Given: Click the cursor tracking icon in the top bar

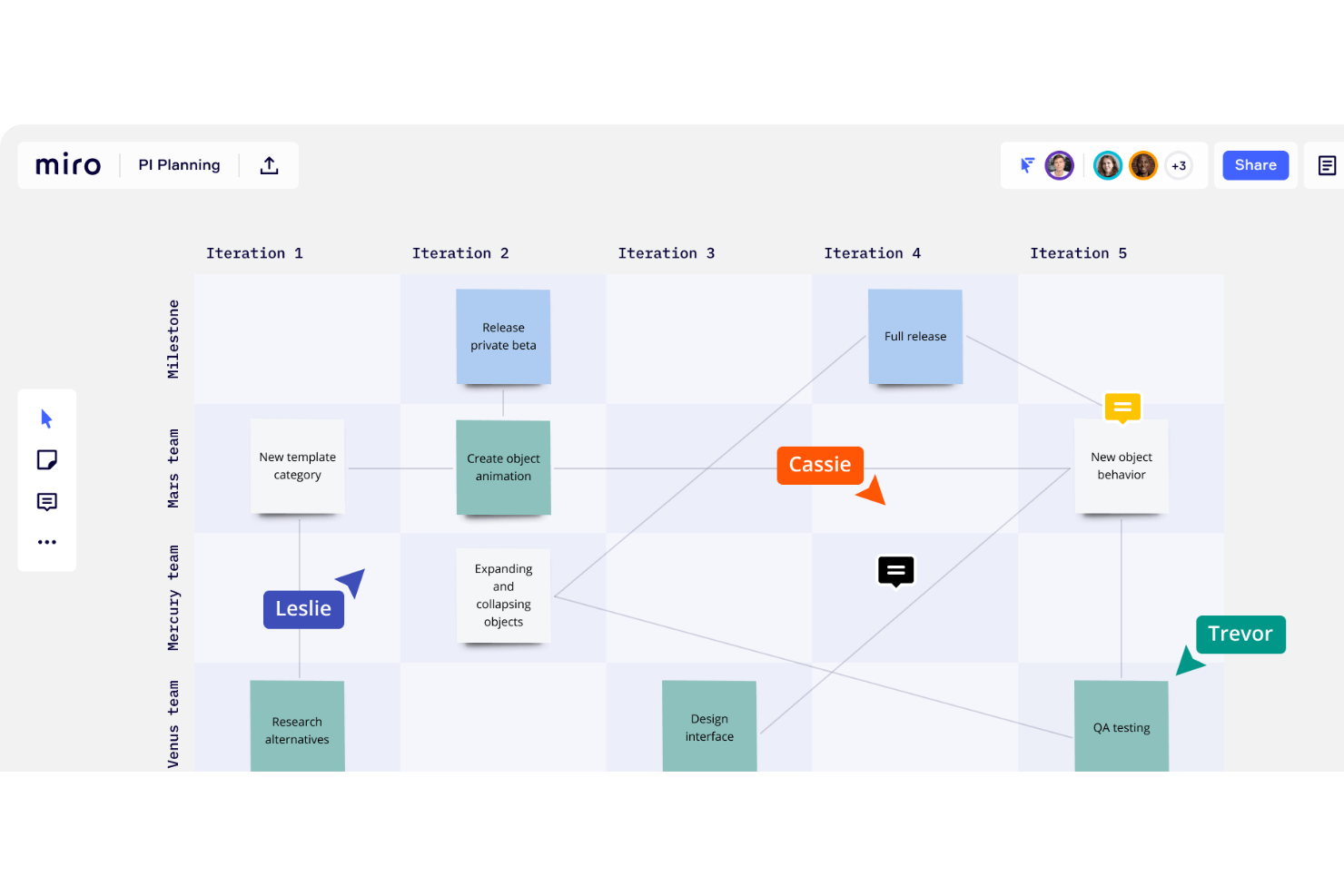Looking at the screenshot, I should coord(1027,165).
